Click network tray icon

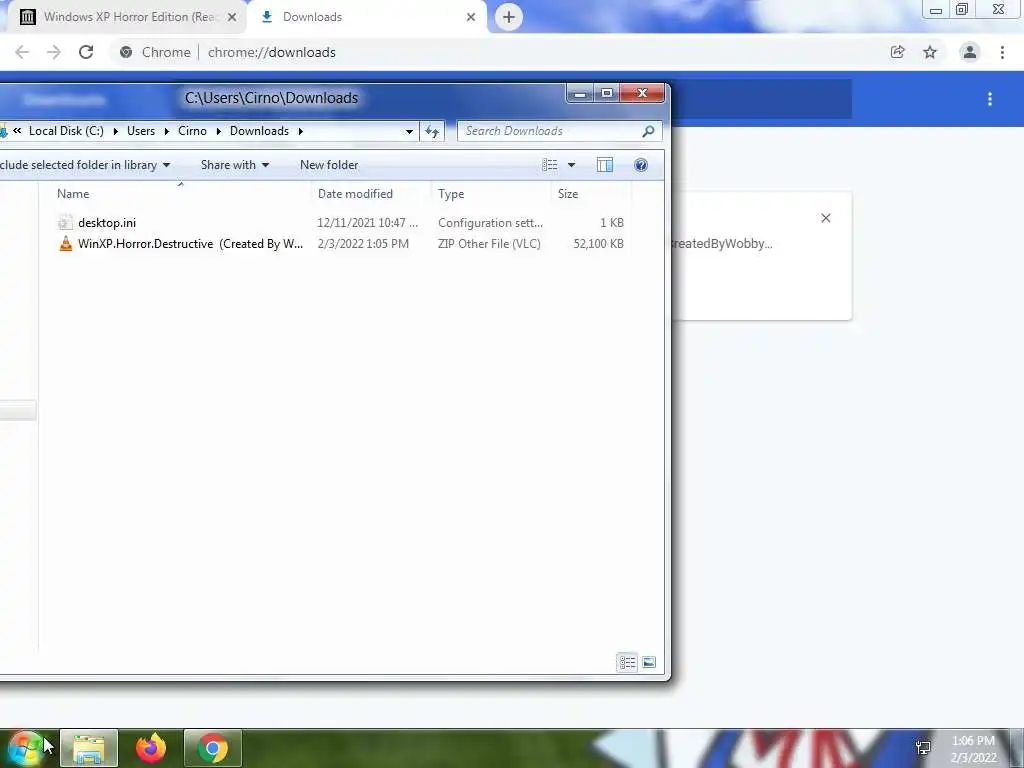[923, 748]
